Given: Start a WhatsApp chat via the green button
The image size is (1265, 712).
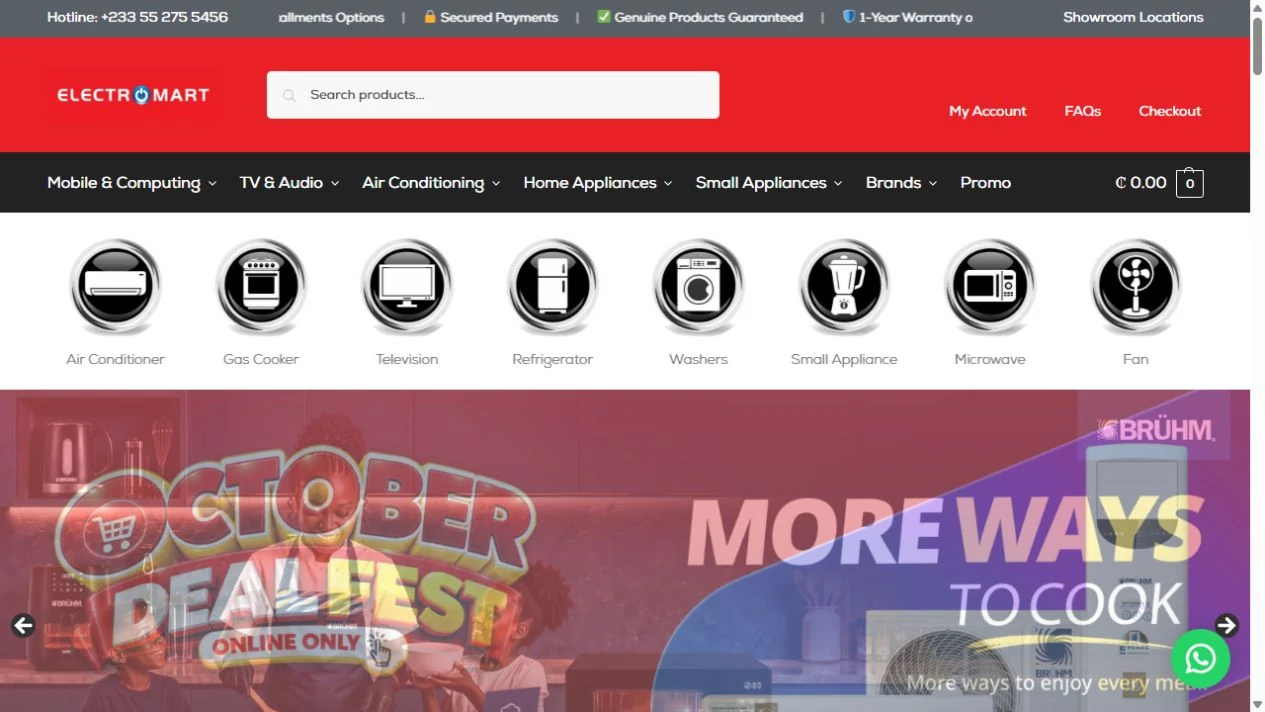Looking at the screenshot, I should pos(1200,658).
